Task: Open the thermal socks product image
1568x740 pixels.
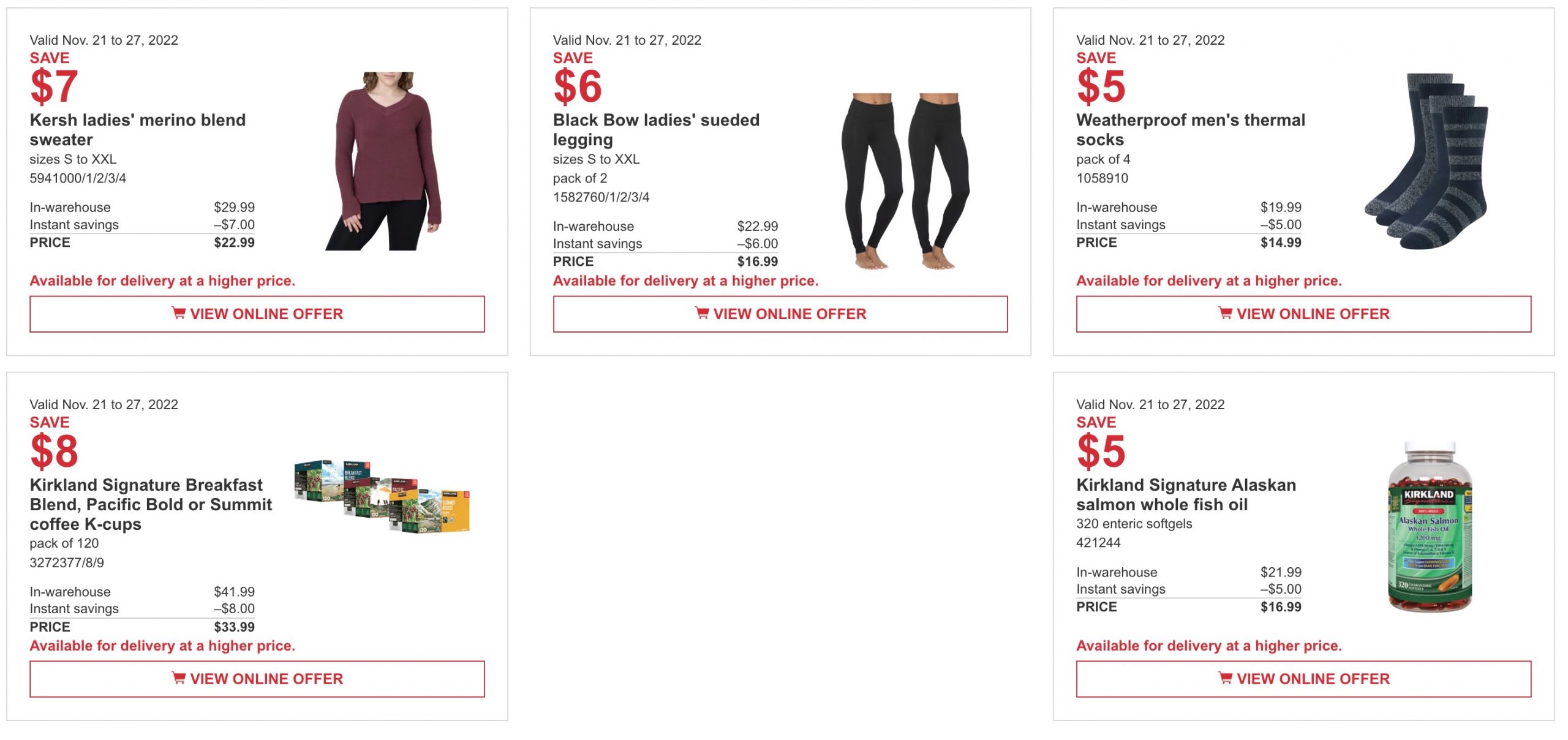Action: pyautogui.click(x=1427, y=161)
